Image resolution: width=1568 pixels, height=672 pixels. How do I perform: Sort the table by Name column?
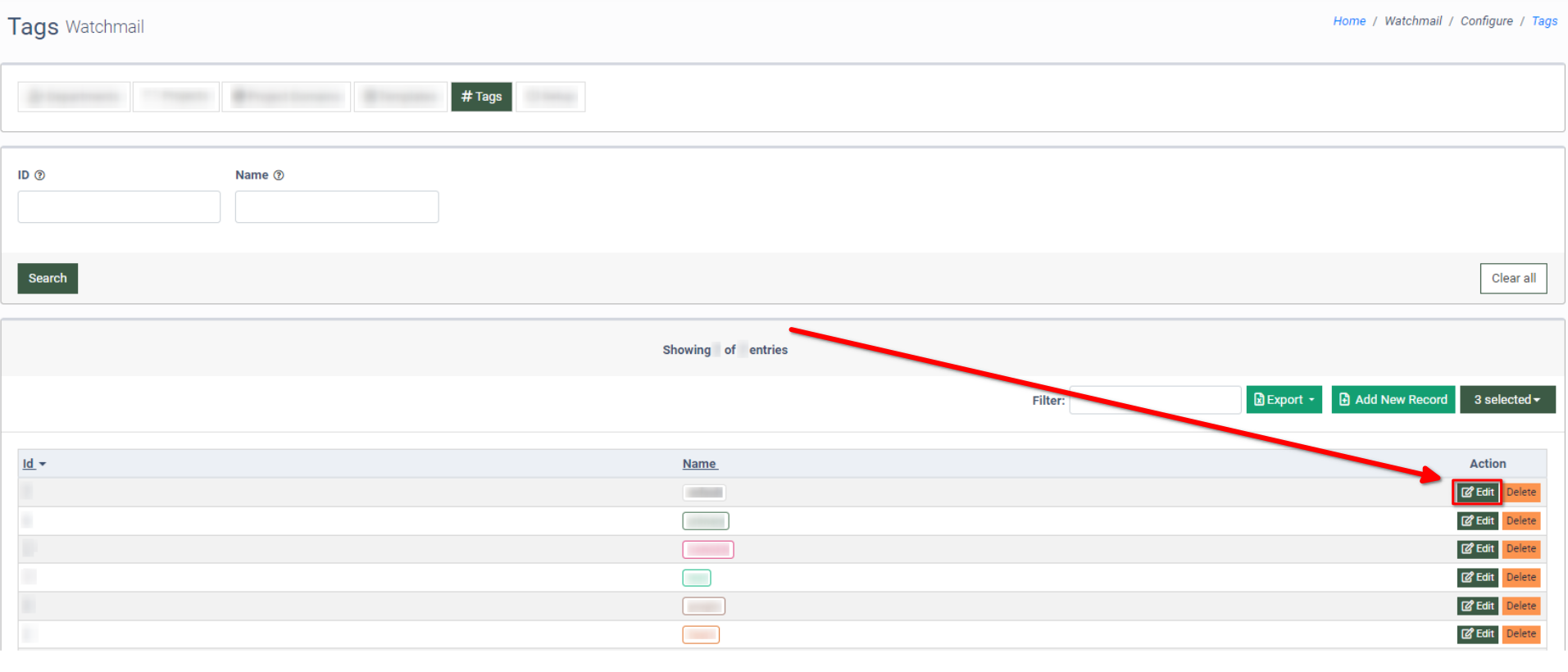coord(699,464)
